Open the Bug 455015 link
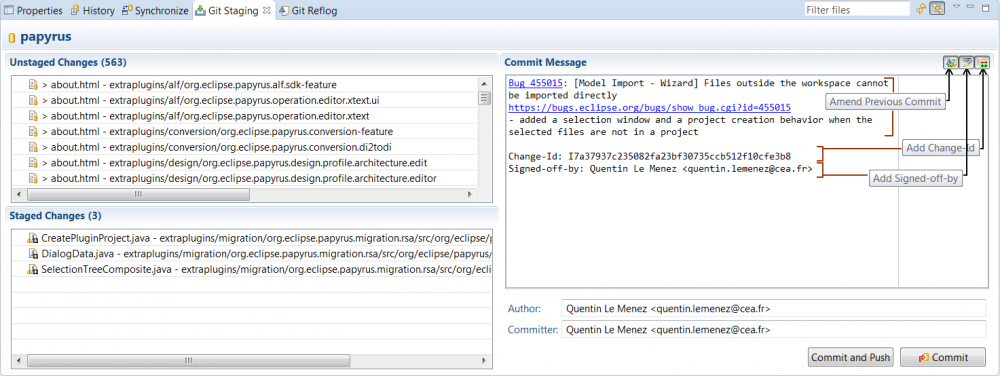1000x376 pixels. (x=535, y=83)
